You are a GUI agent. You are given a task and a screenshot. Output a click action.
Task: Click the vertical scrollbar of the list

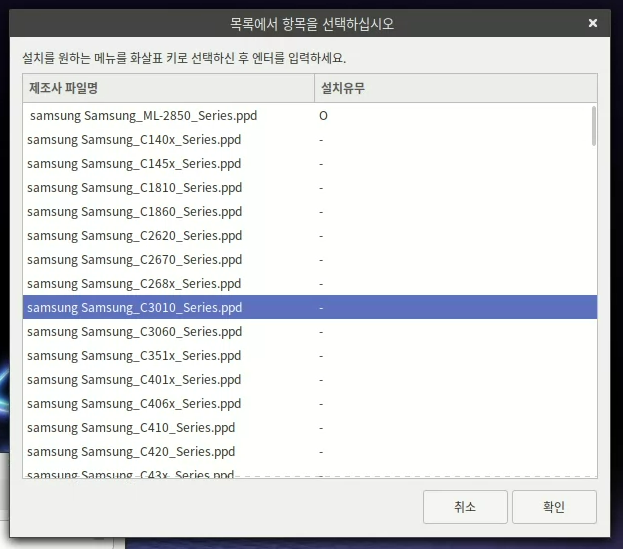click(x=594, y=126)
